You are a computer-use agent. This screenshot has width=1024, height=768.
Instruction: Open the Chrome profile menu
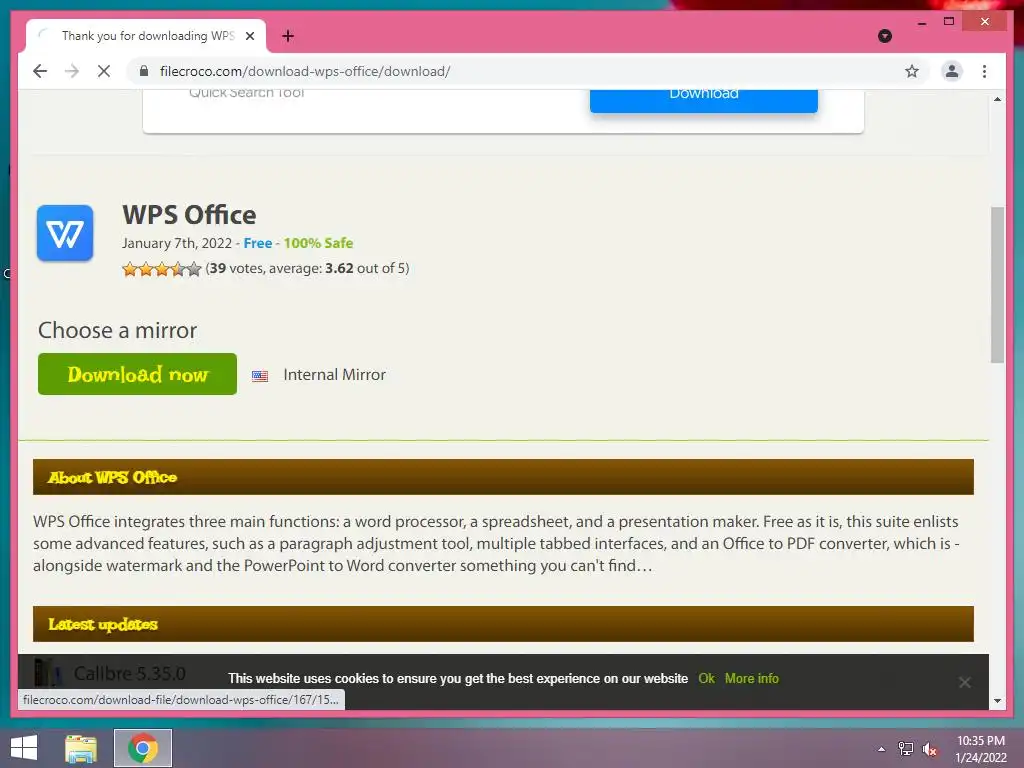[952, 71]
